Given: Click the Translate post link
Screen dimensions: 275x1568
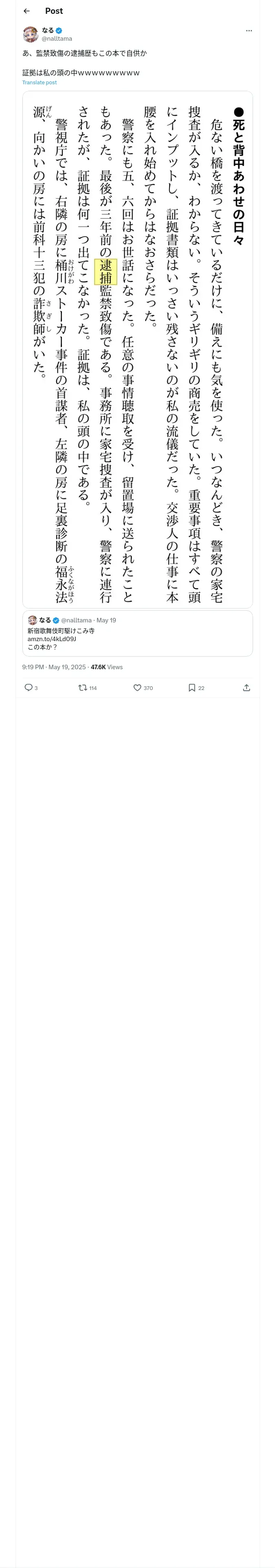Looking at the screenshot, I should tap(40, 83).
